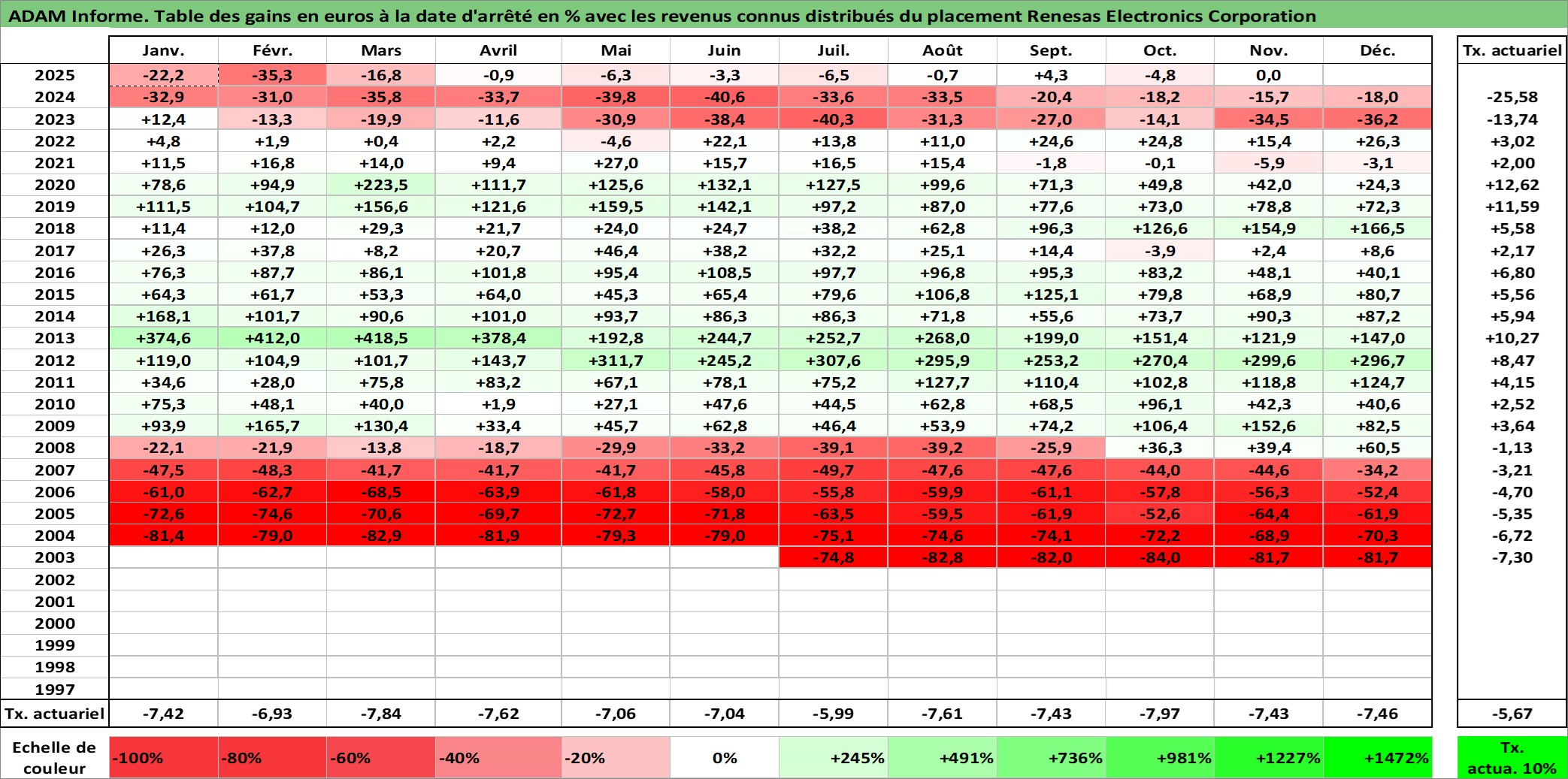Select annual rate -25,58 for 2024
The image size is (1568, 779).
pos(1512,97)
